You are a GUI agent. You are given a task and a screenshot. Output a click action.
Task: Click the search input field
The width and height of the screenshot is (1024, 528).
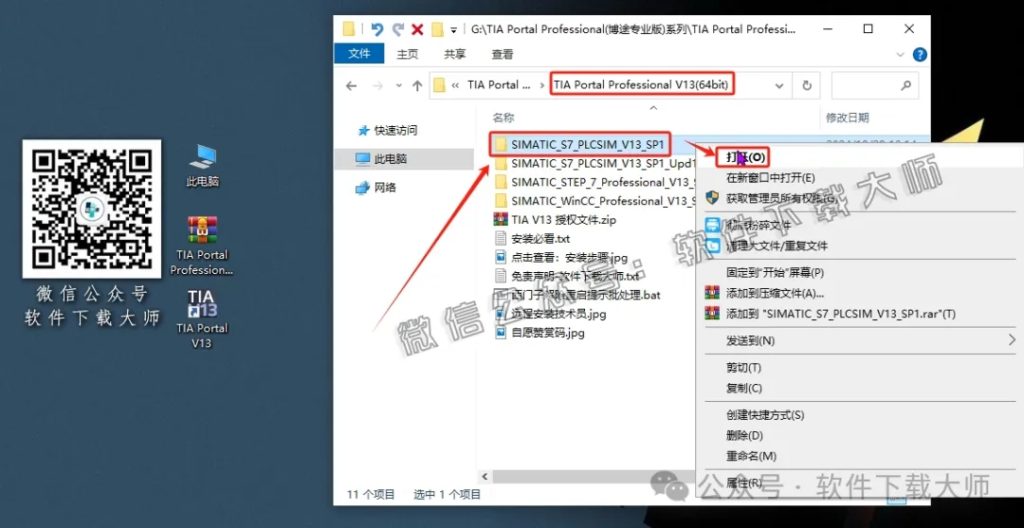(x=874, y=86)
